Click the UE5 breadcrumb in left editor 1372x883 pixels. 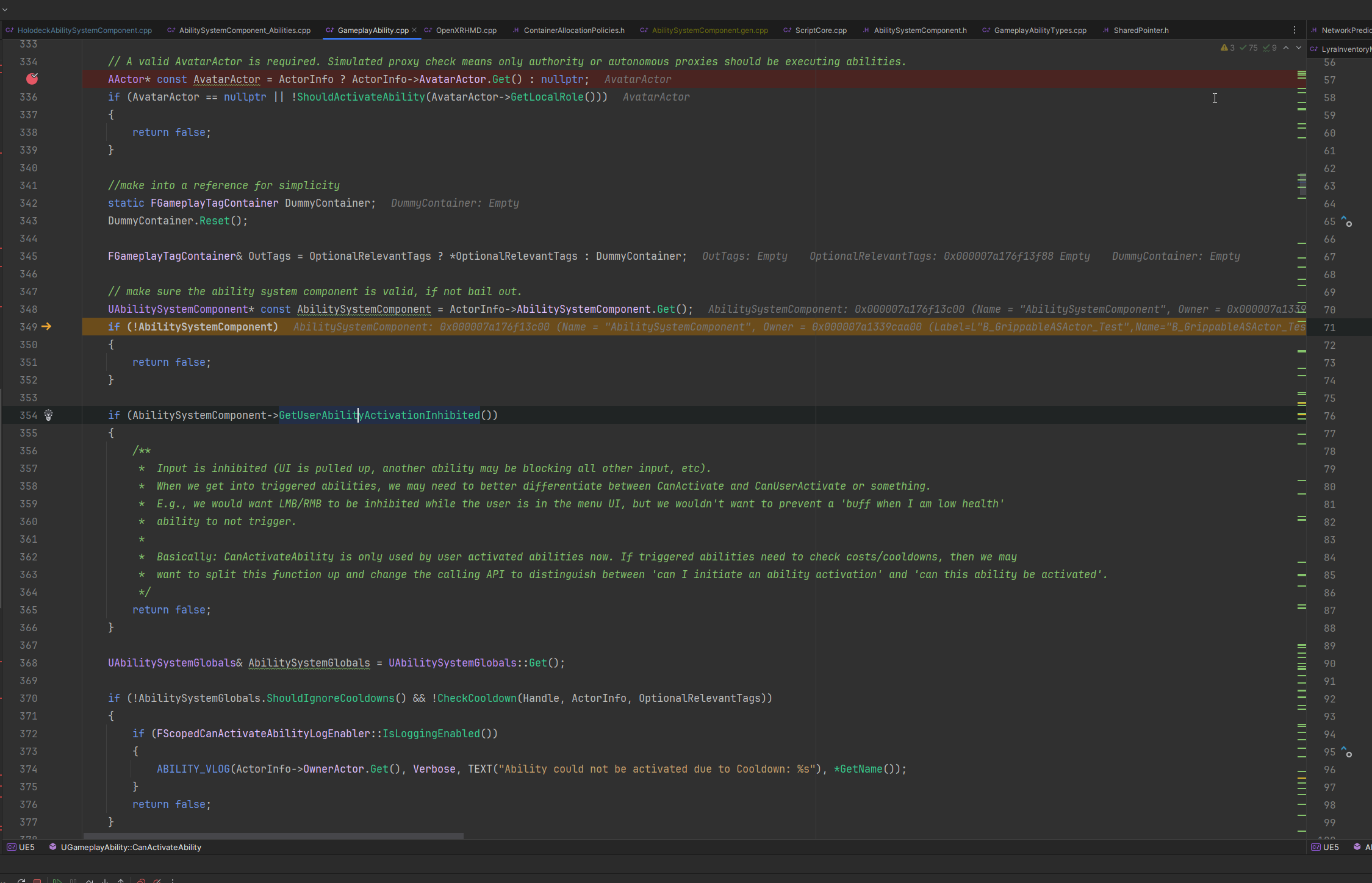[21, 847]
